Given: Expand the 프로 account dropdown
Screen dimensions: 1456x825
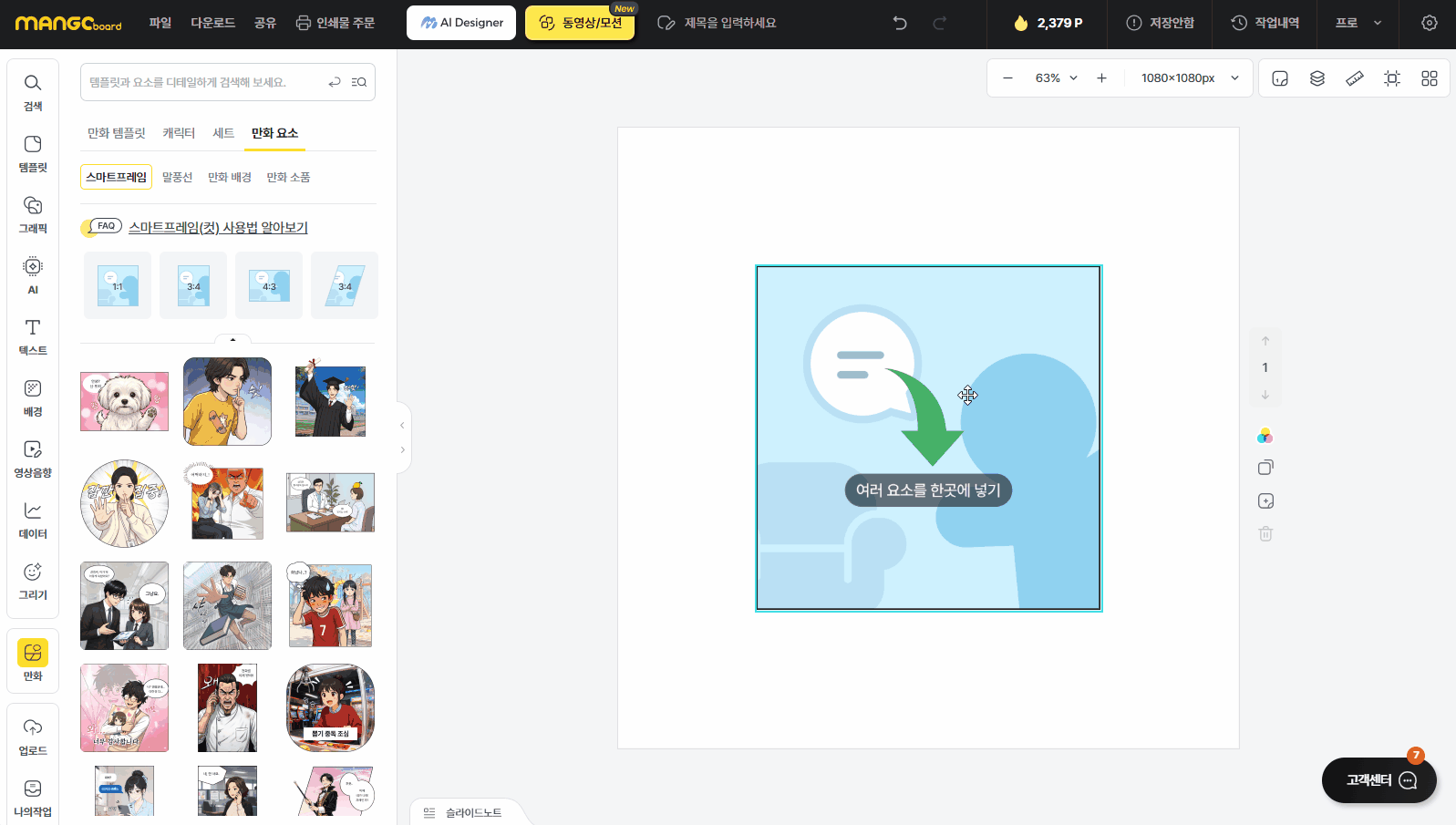Looking at the screenshot, I should click(1358, 23).
